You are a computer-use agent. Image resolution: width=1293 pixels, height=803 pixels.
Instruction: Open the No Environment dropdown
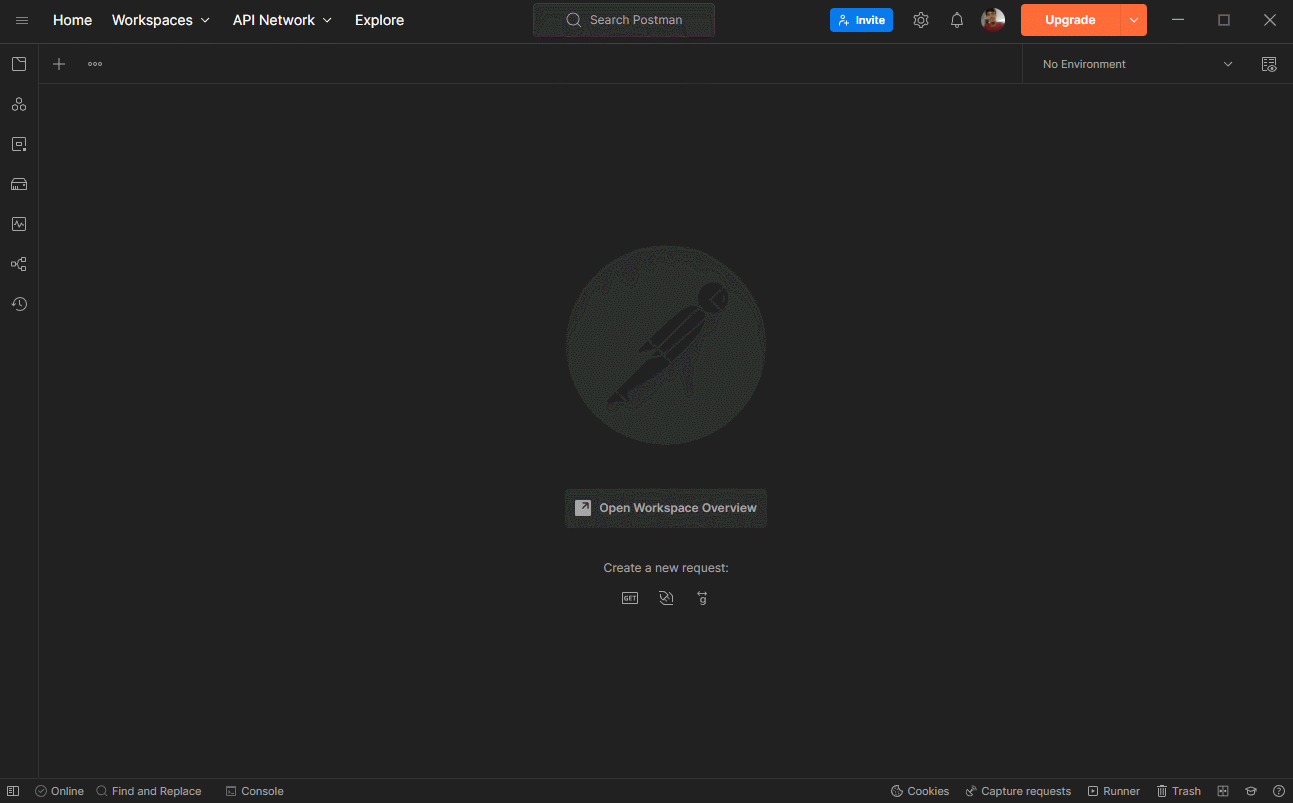pos(1135,63)
